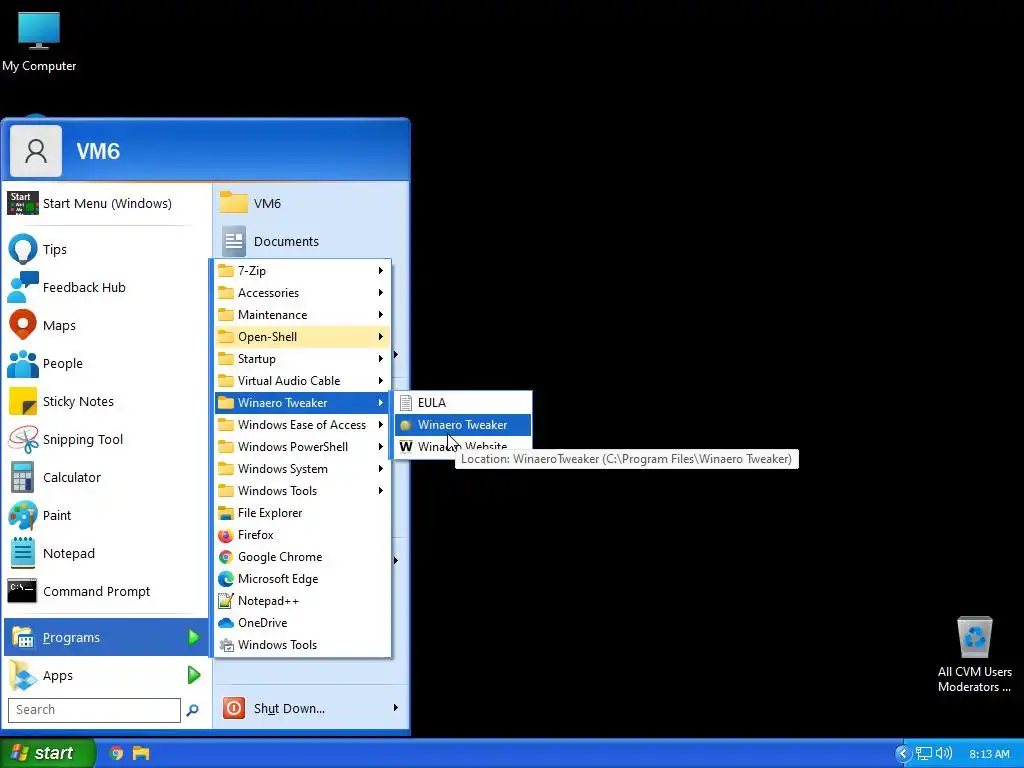Select the Programs menu item

106,637
